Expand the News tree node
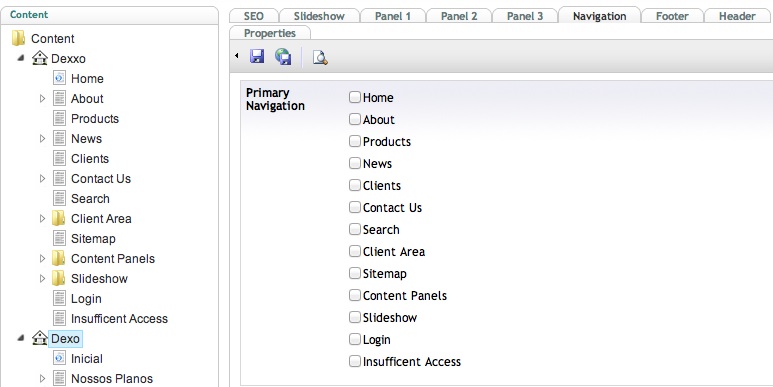Screen dimensions: 773x387 42,138
